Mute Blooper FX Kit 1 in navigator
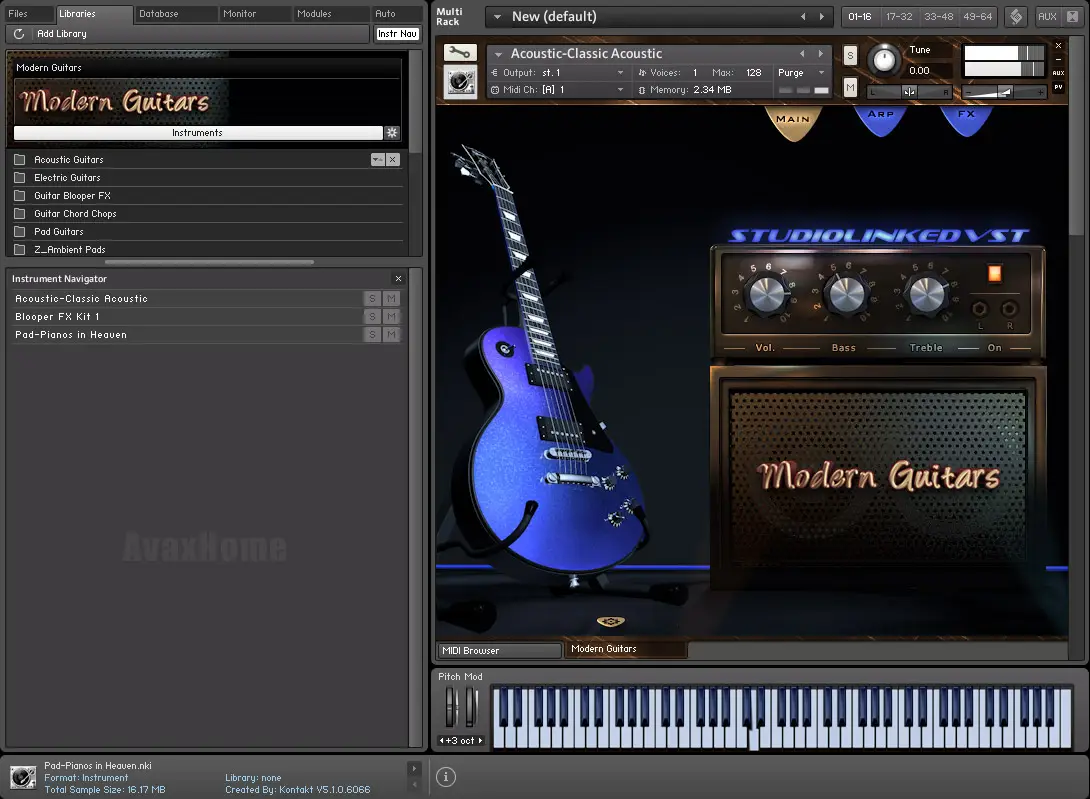Screen dimensions: 1090x799 (391, 316)
